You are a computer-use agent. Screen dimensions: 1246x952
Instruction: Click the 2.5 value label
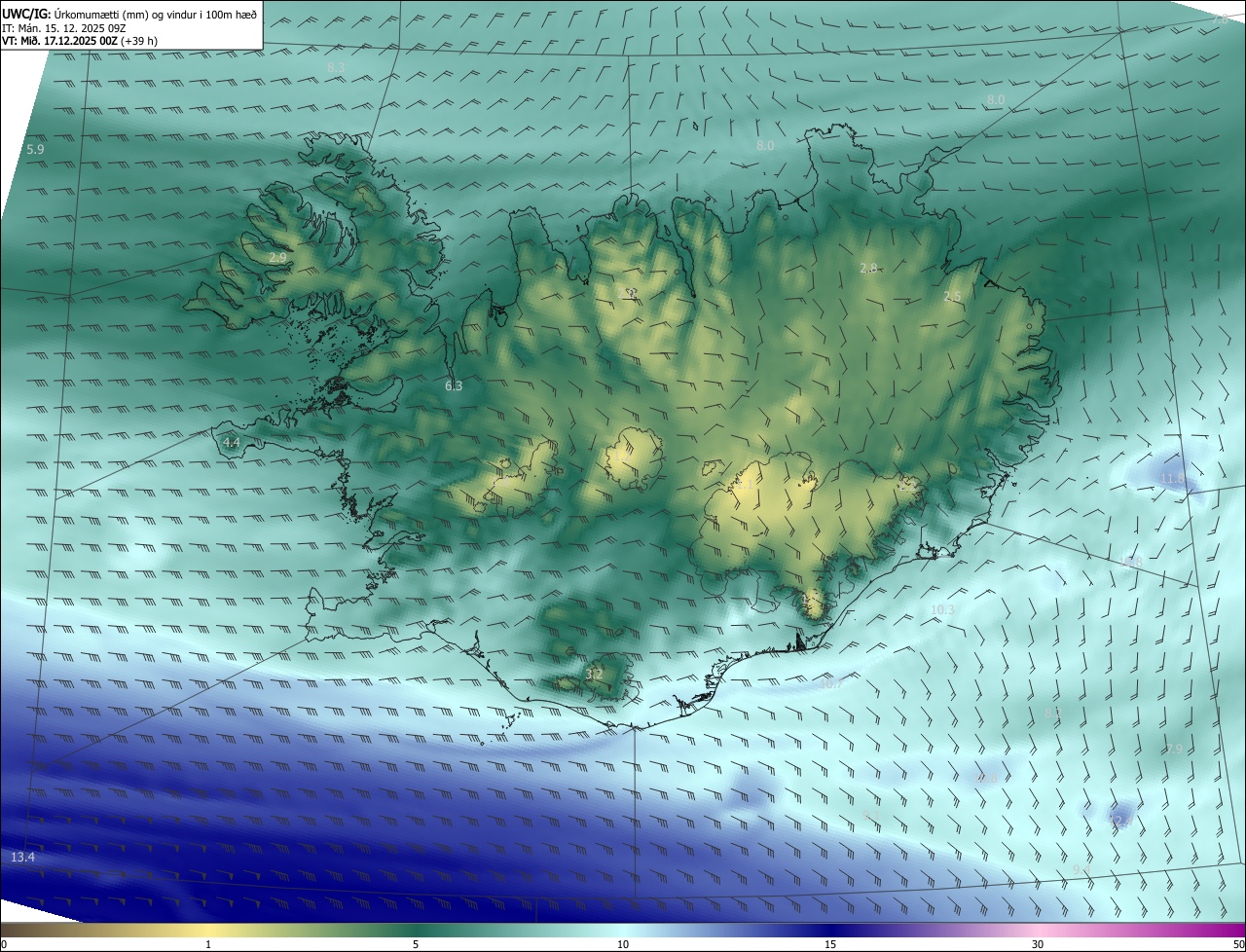[952, 296]
